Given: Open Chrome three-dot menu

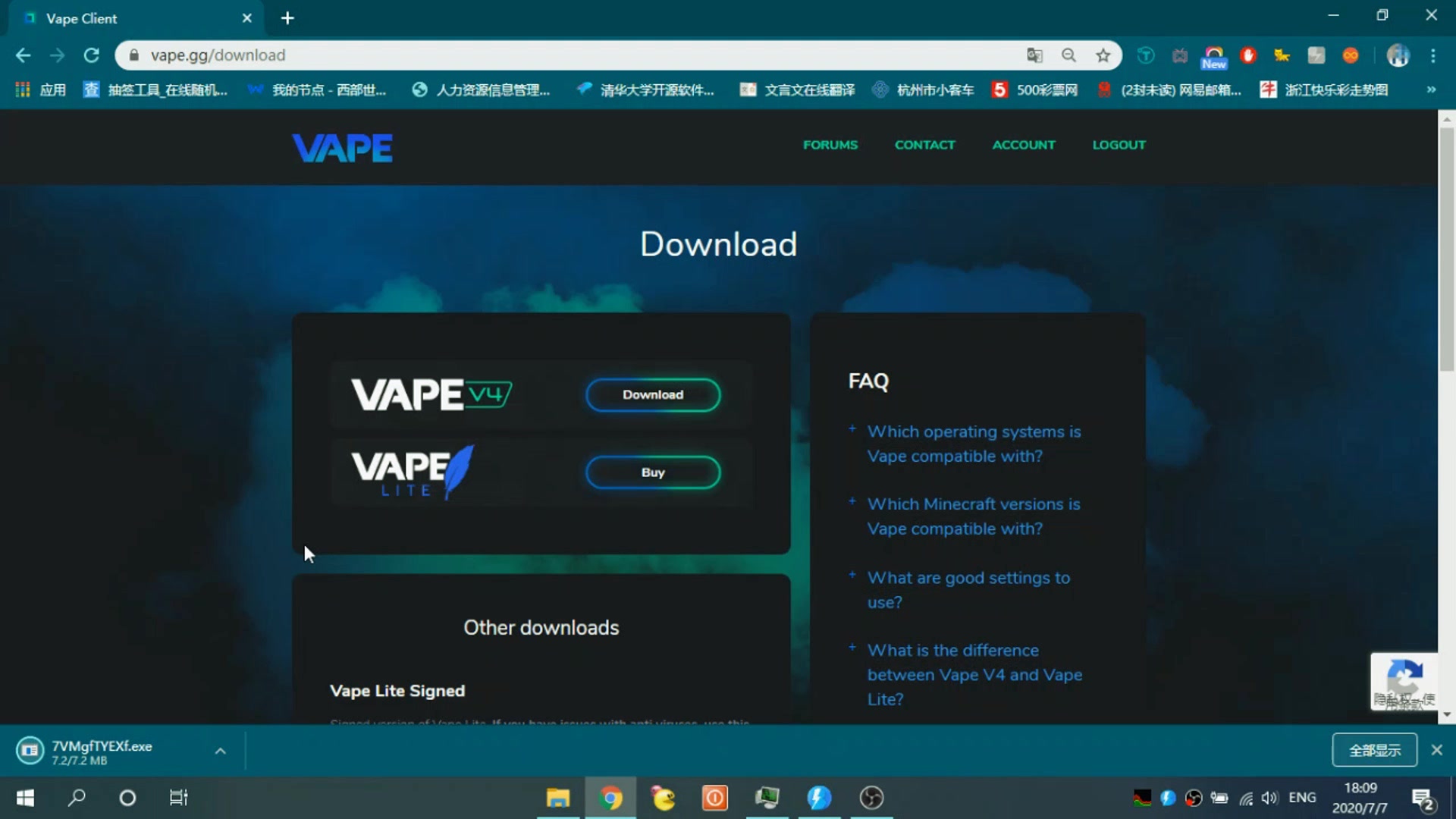Looking at the screenshot, I should pyautogui.click(x=1433, y=55).
